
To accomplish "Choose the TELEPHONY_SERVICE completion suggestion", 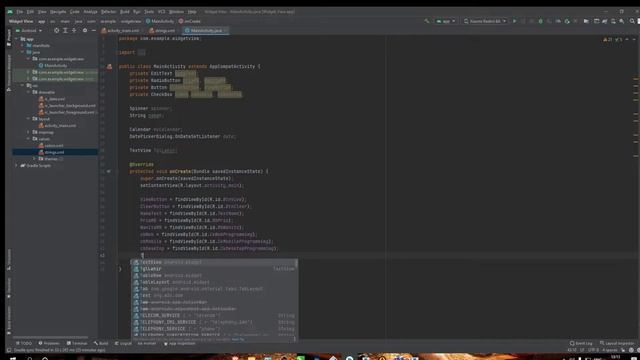I will pos(214,329).
